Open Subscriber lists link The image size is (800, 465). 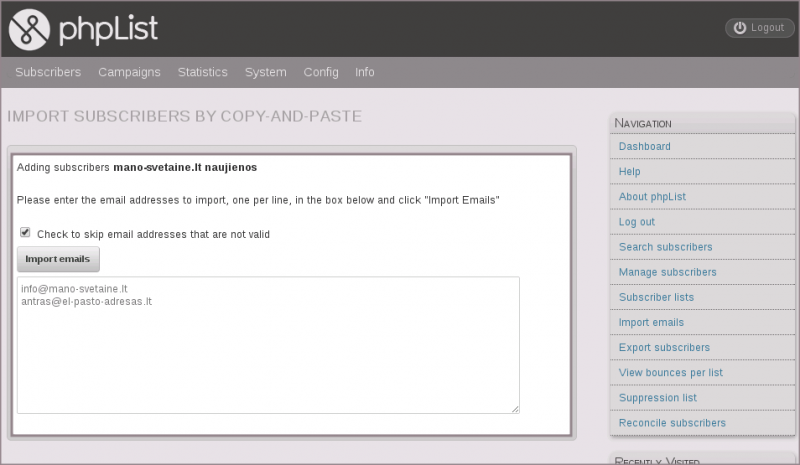(656, 297)
